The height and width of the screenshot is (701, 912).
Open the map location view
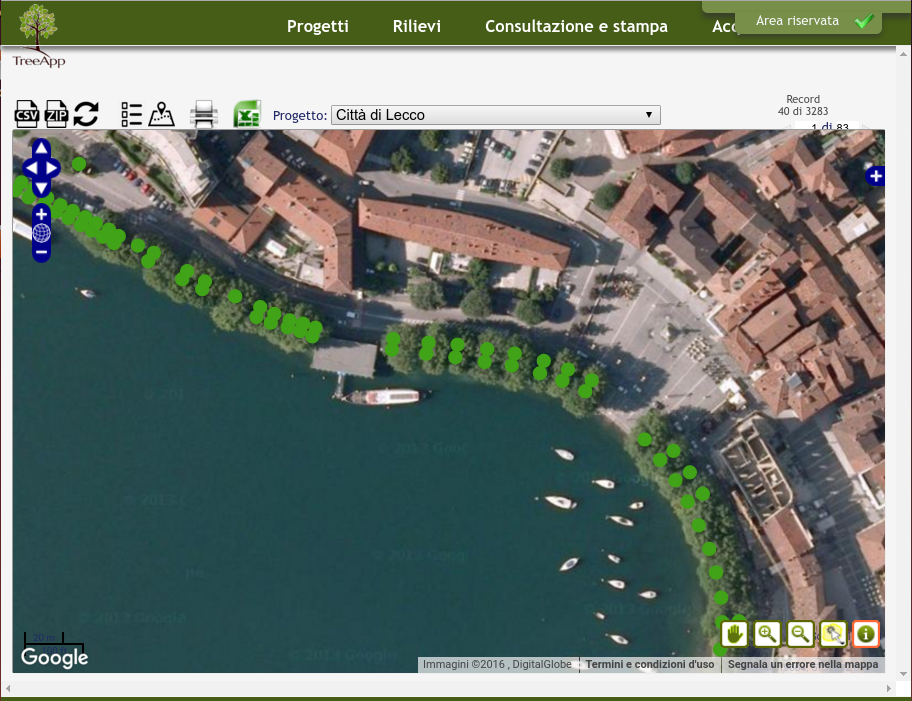pos(161,114)
